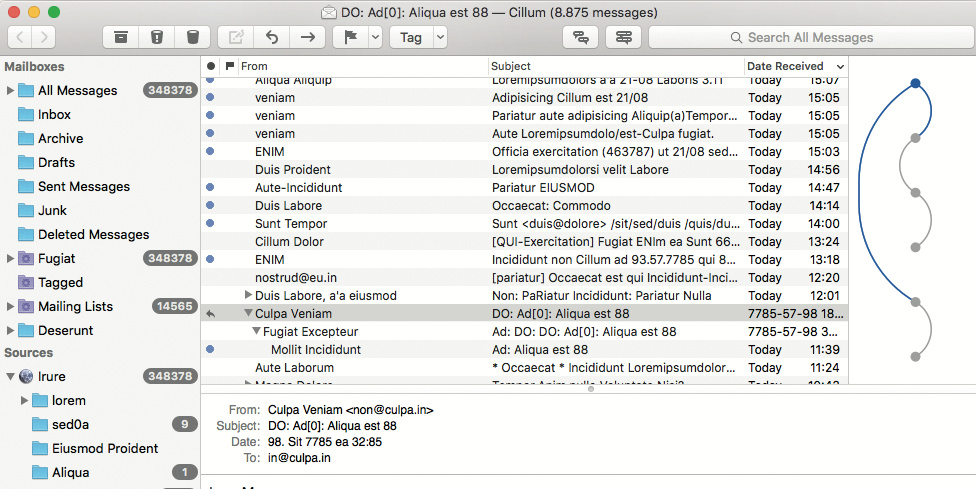Click the bottom gray node in thread graph
Screen dimensions: 976x489
click(x=915, y=356)
